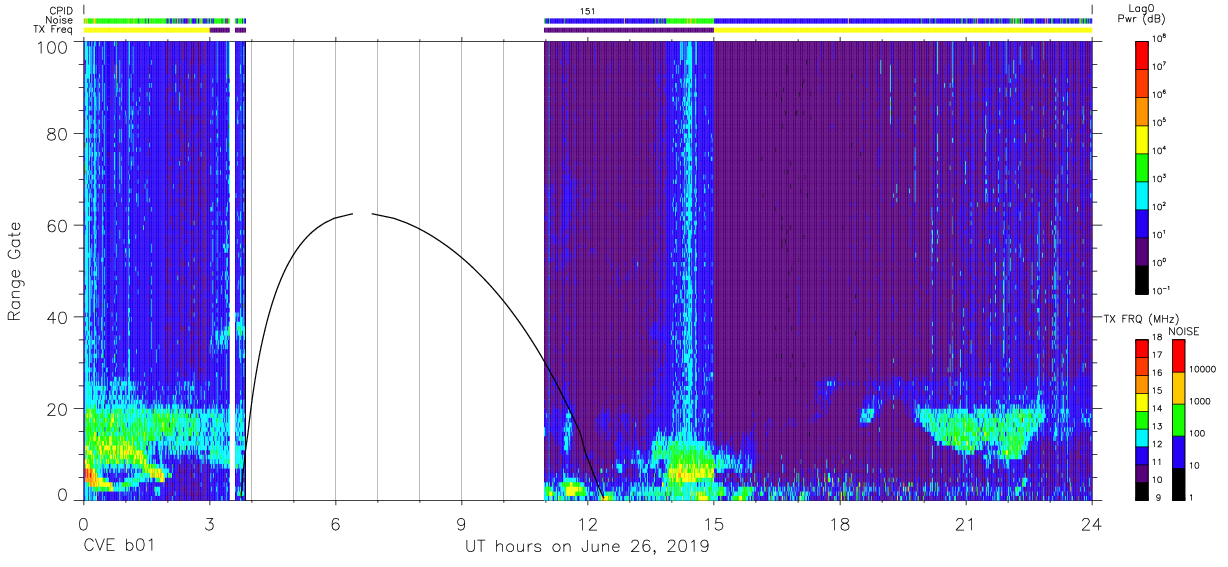Image resolution: width=1228 pixels, height=567 pixels.
Task: Click the long yellow TX Freq strip after hour 15
Action: click(x=903, y=30)
